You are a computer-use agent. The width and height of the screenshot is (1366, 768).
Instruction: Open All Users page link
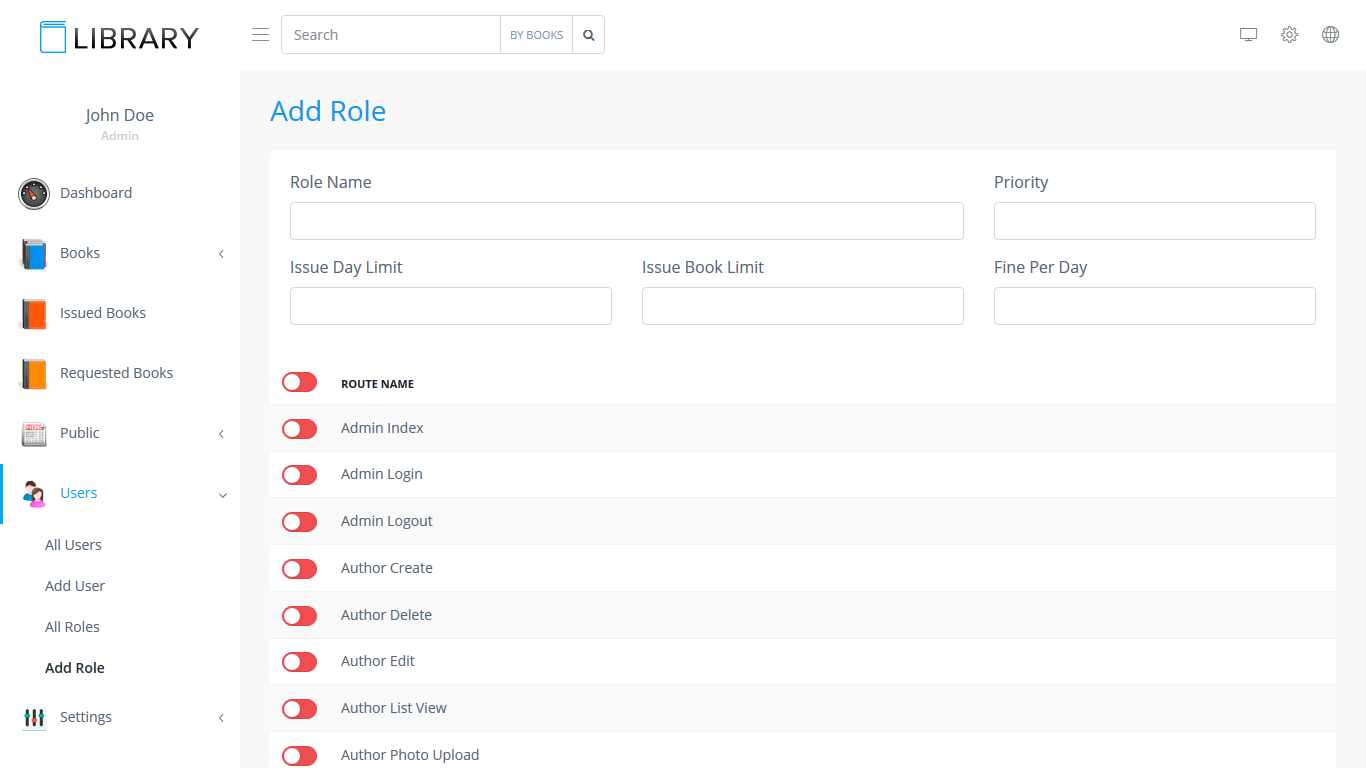pyautogui.click(x=73, y=545)
